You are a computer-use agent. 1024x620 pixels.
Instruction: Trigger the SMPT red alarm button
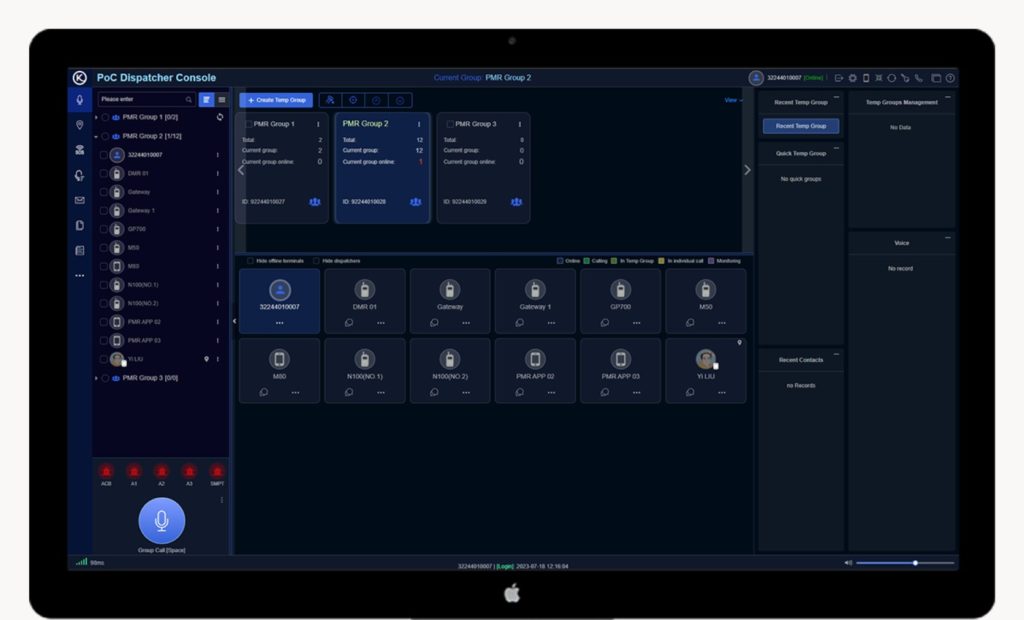pyautogui.click(x=217, y=472)
